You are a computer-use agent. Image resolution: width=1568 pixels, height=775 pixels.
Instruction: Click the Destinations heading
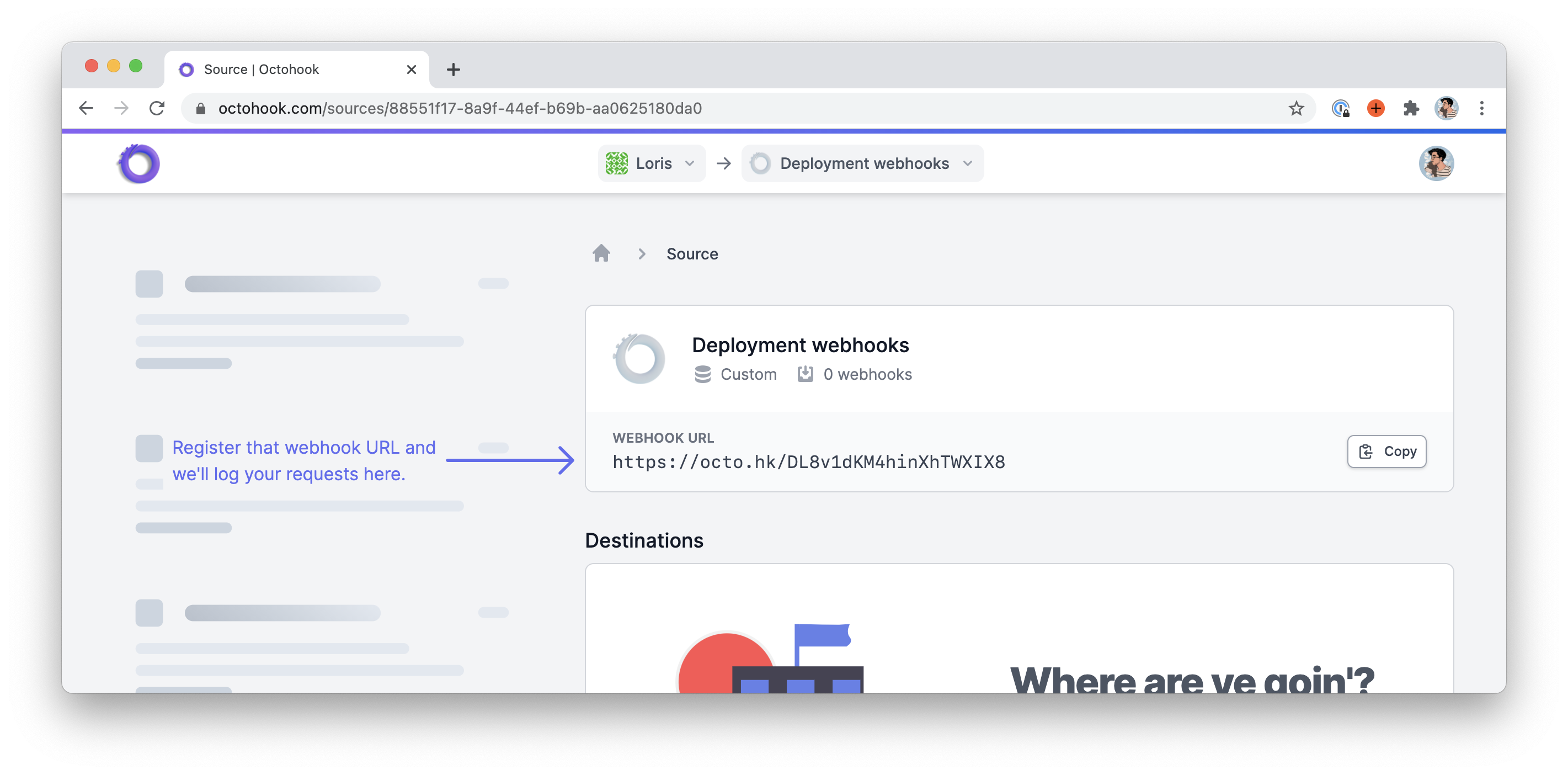tap(644, 540)
